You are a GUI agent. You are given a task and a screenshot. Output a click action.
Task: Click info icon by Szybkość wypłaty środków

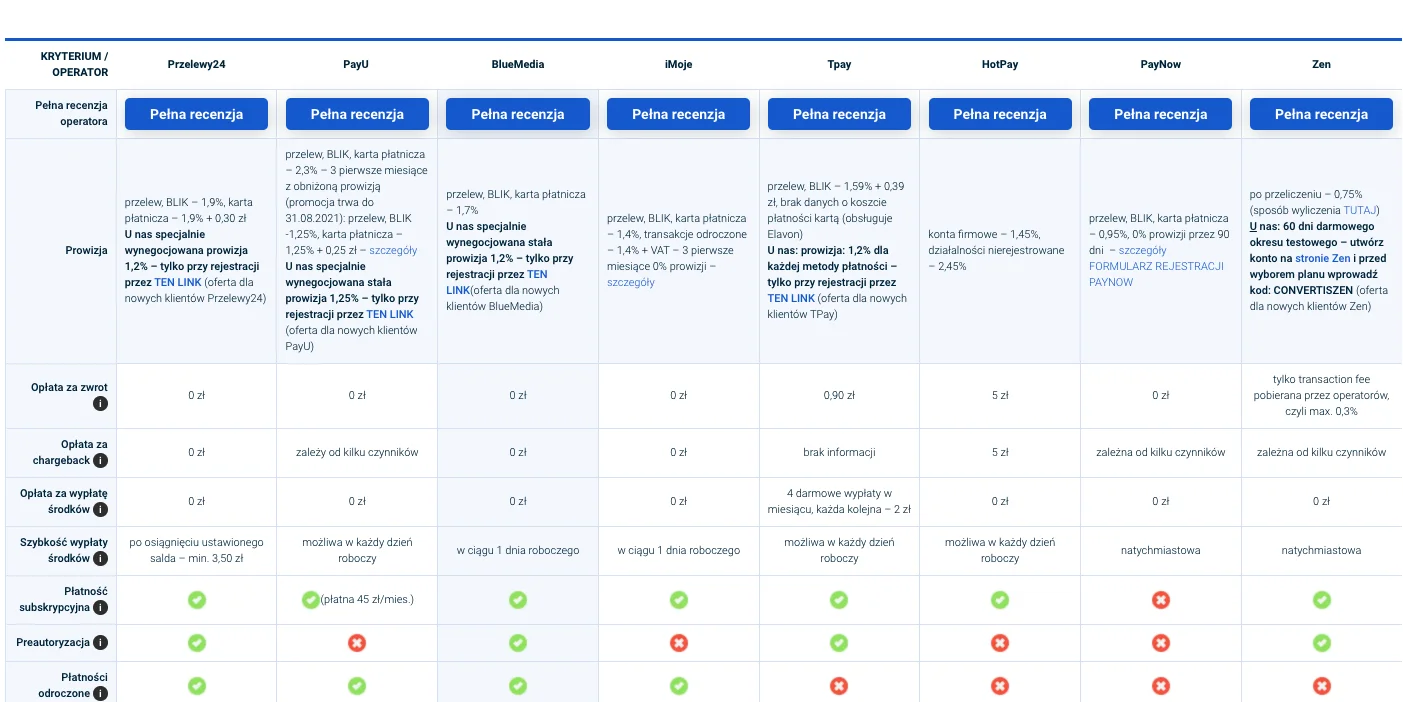pyautogui.click(x=100, y=559)
